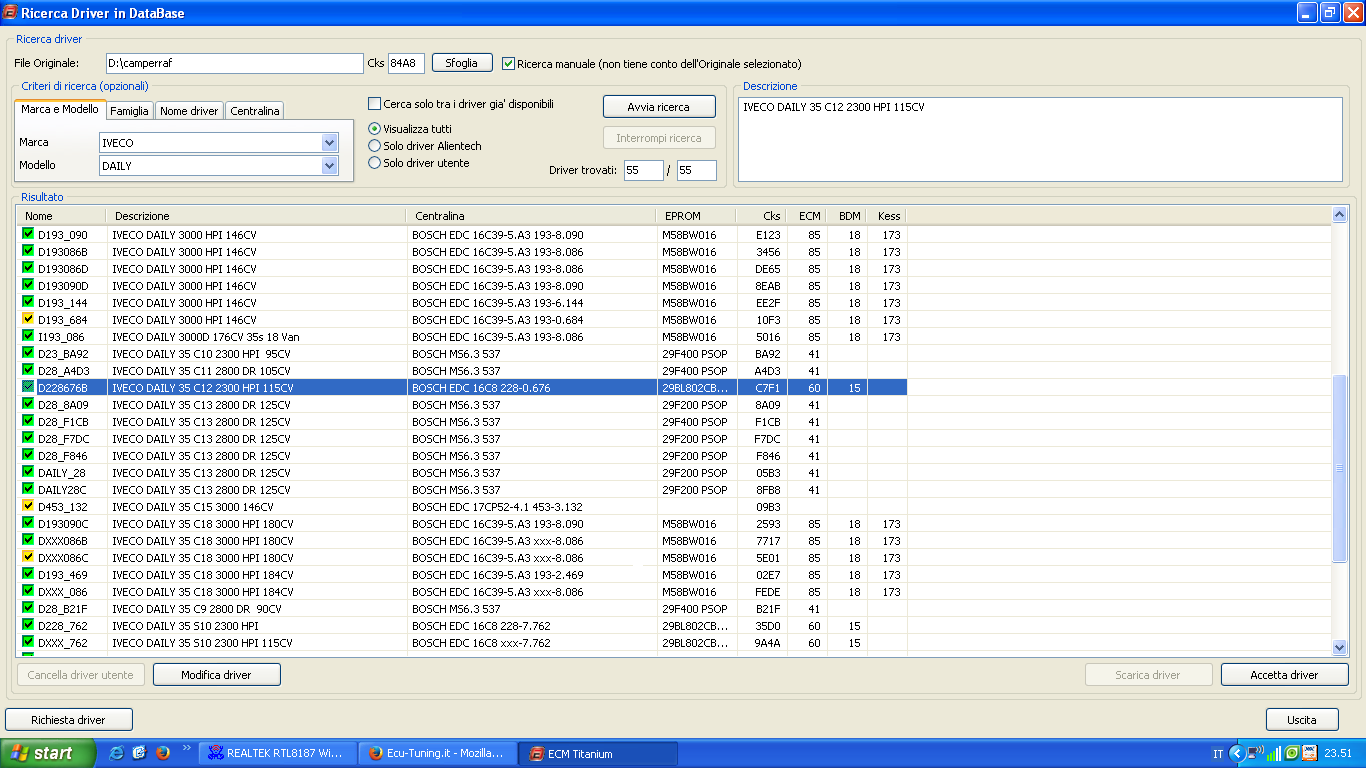Click the IT language indicator in taskbar
This screenshot has height=768, width=1366.
click(x=1217, y=754)
